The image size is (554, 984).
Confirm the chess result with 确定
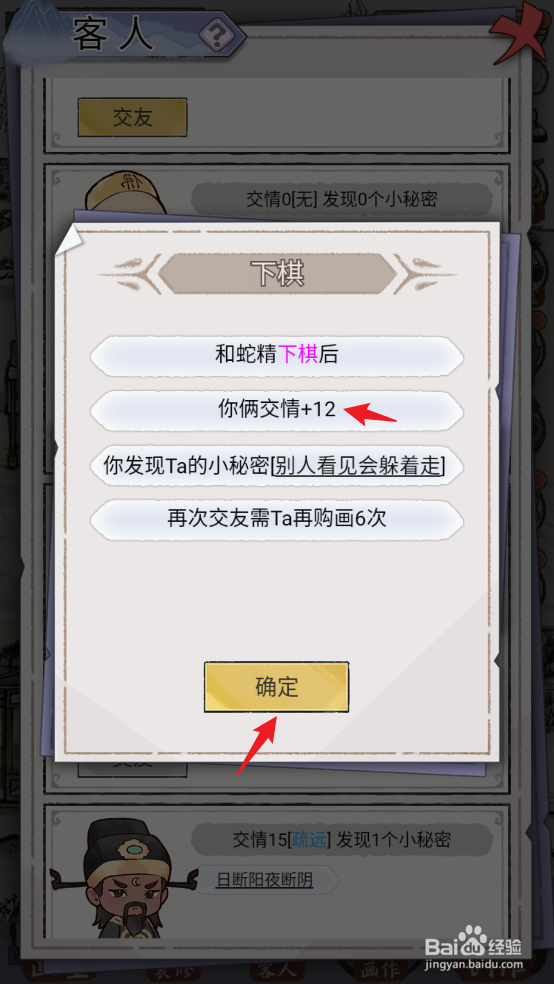[x=276, y=687]
